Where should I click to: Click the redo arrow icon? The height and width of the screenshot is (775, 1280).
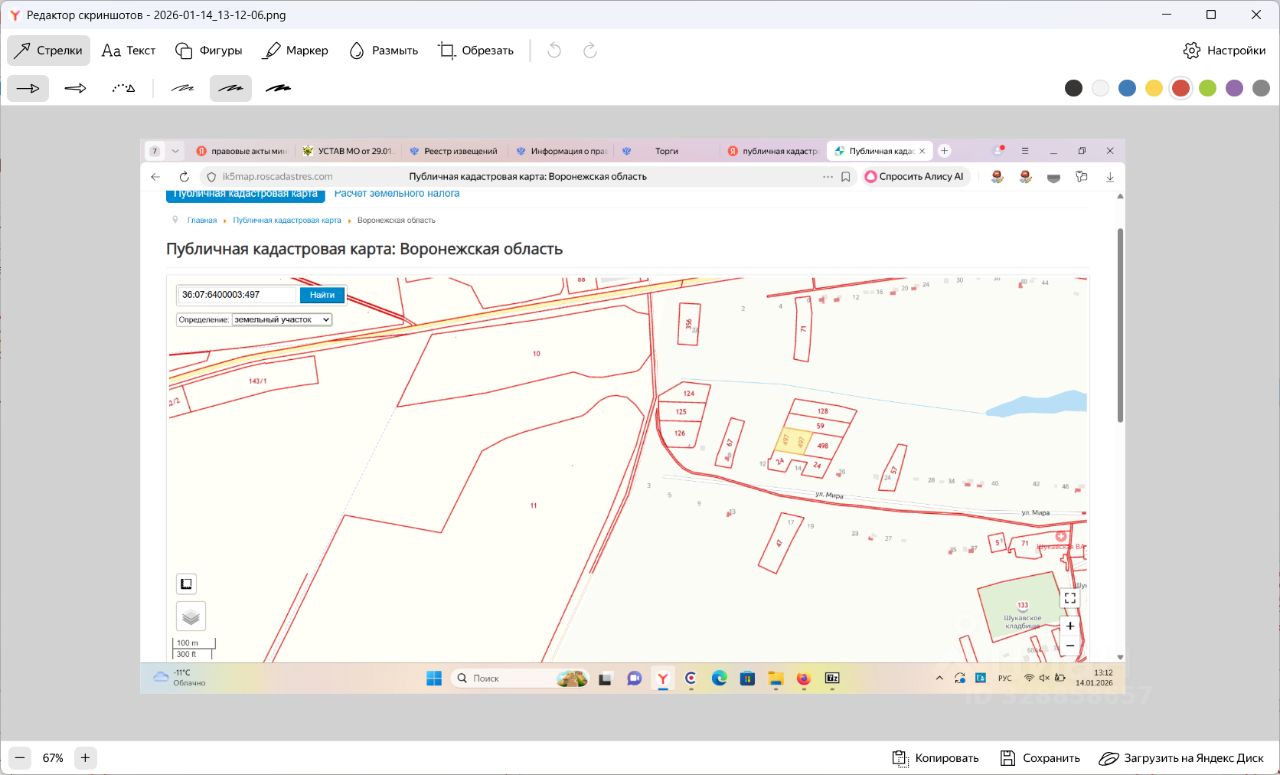(x=590, y=50)
